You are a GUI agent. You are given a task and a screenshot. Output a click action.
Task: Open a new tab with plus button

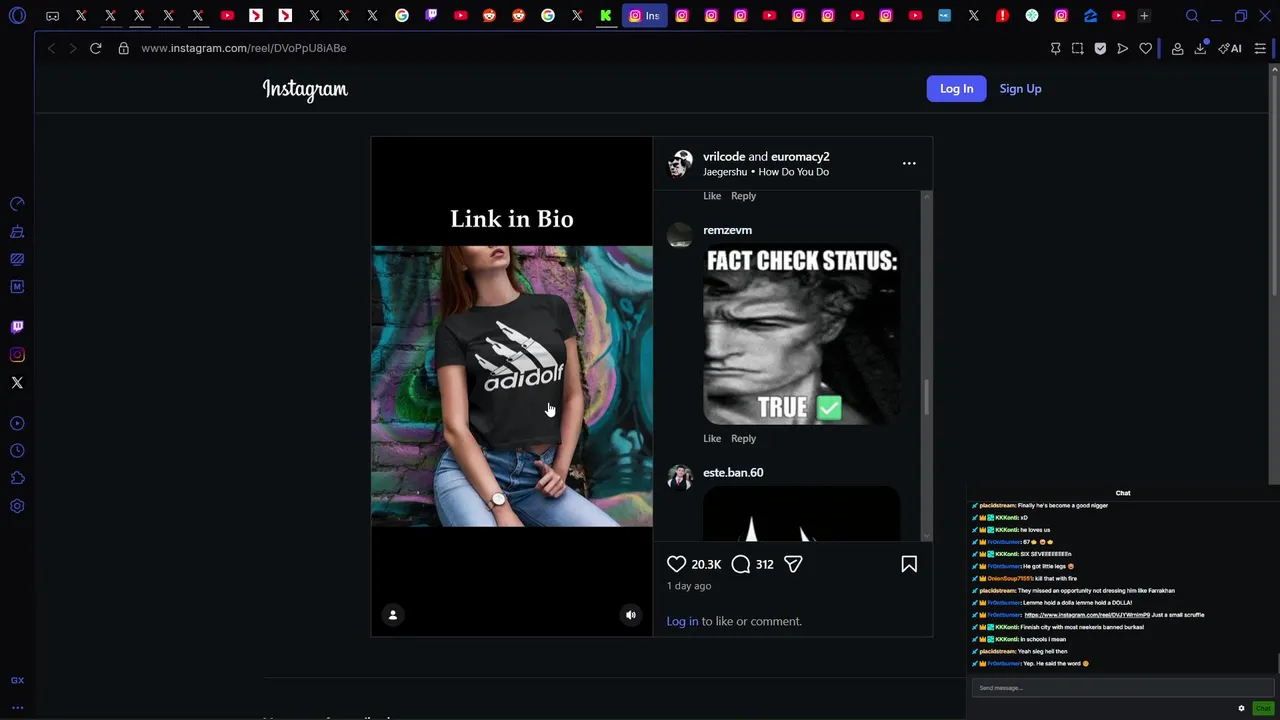point(1144,16)
